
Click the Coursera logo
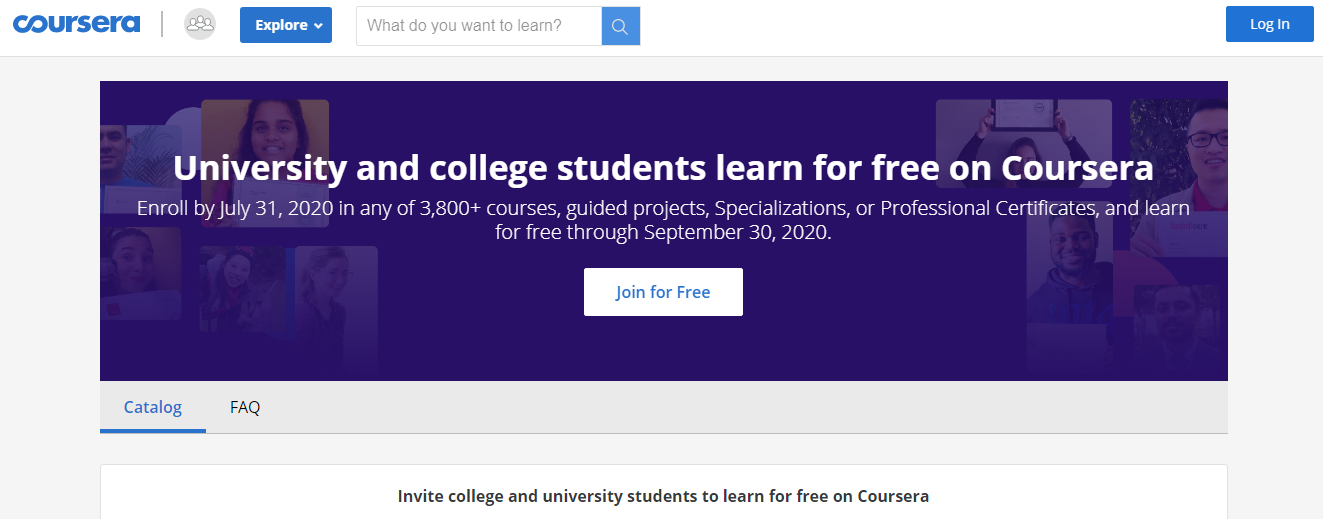(x=76, y=24)
